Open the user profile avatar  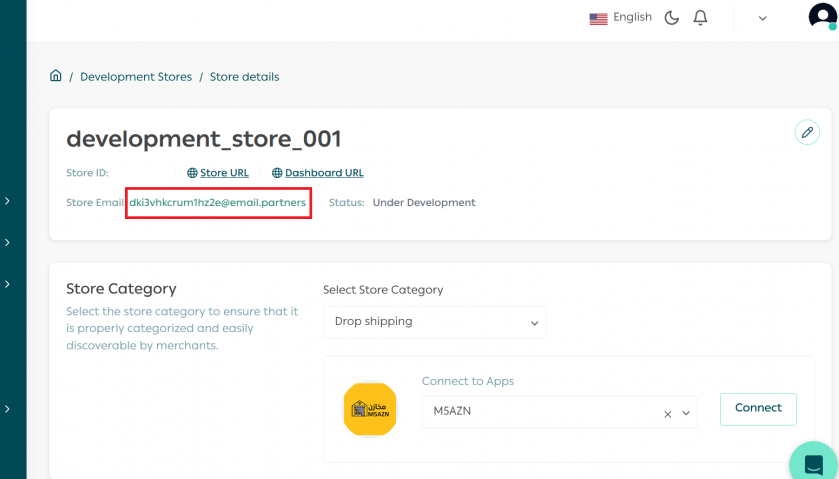click(x=822, y=16)
